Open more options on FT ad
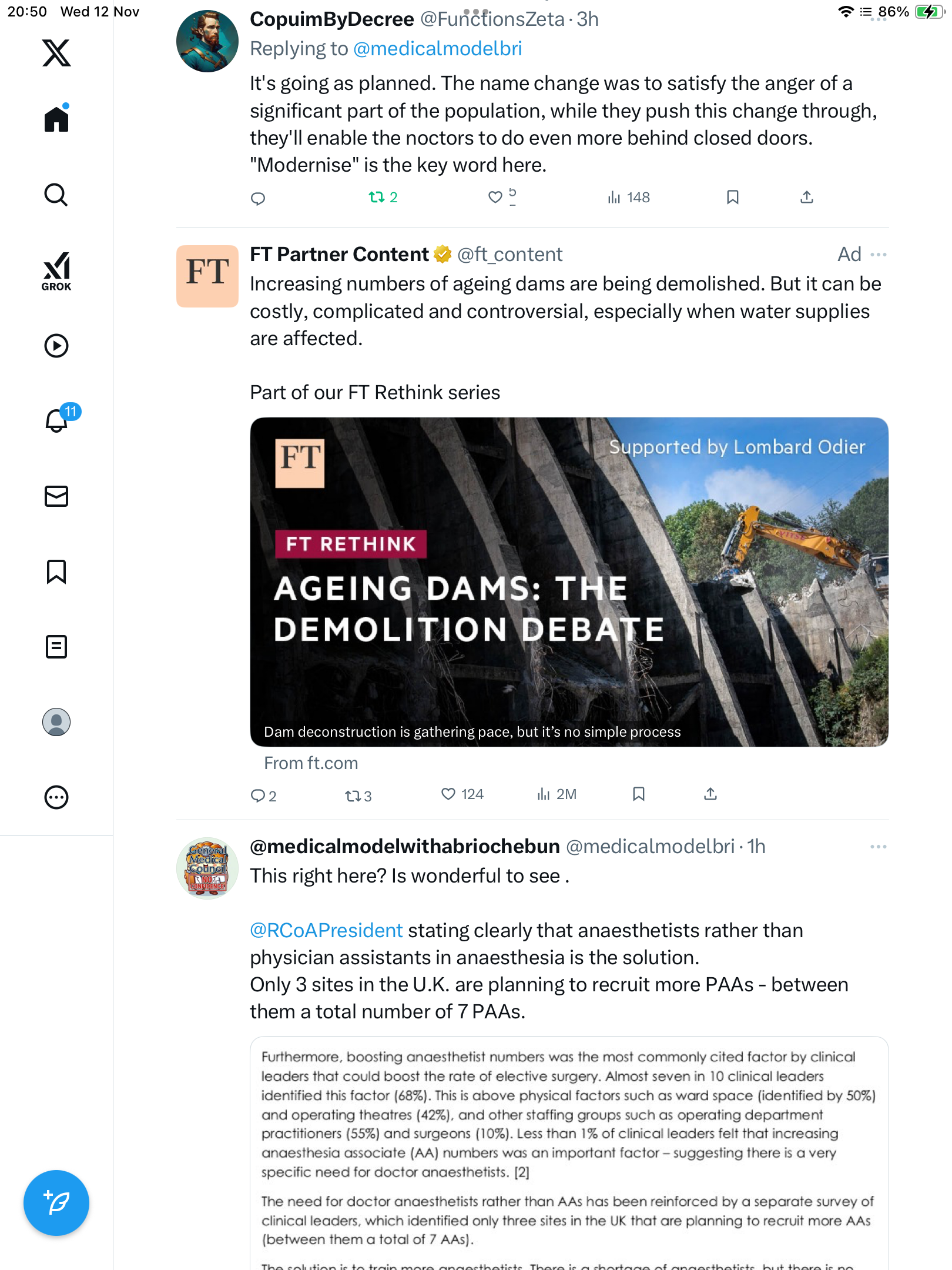The width and height of the screenshot is (952, 1270). click(x=878, y=255)
